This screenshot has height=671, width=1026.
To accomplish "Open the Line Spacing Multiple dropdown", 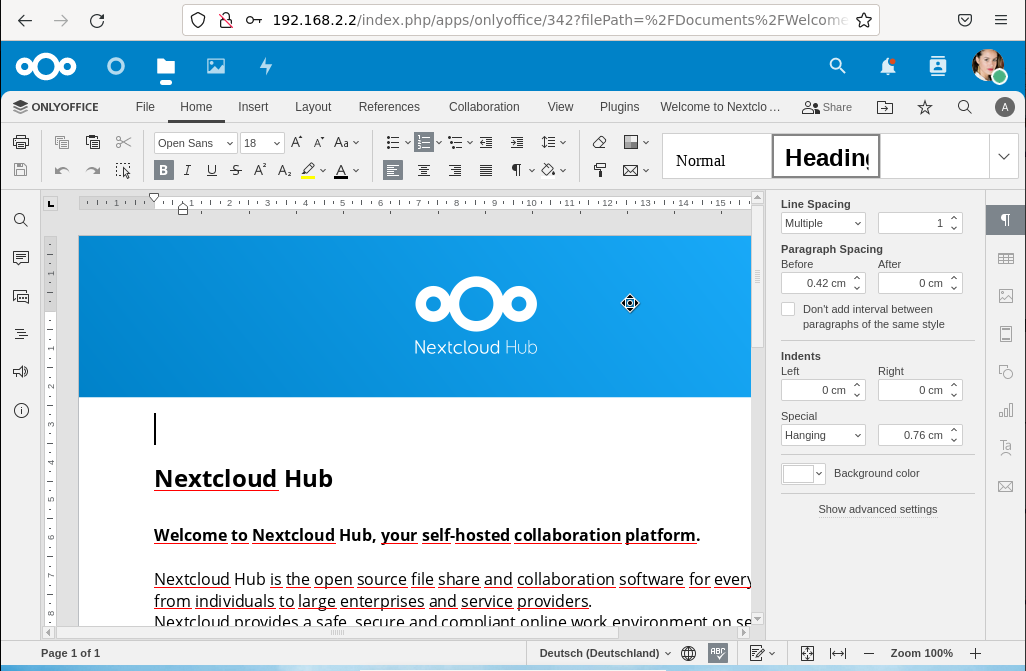I will (823, 223).
